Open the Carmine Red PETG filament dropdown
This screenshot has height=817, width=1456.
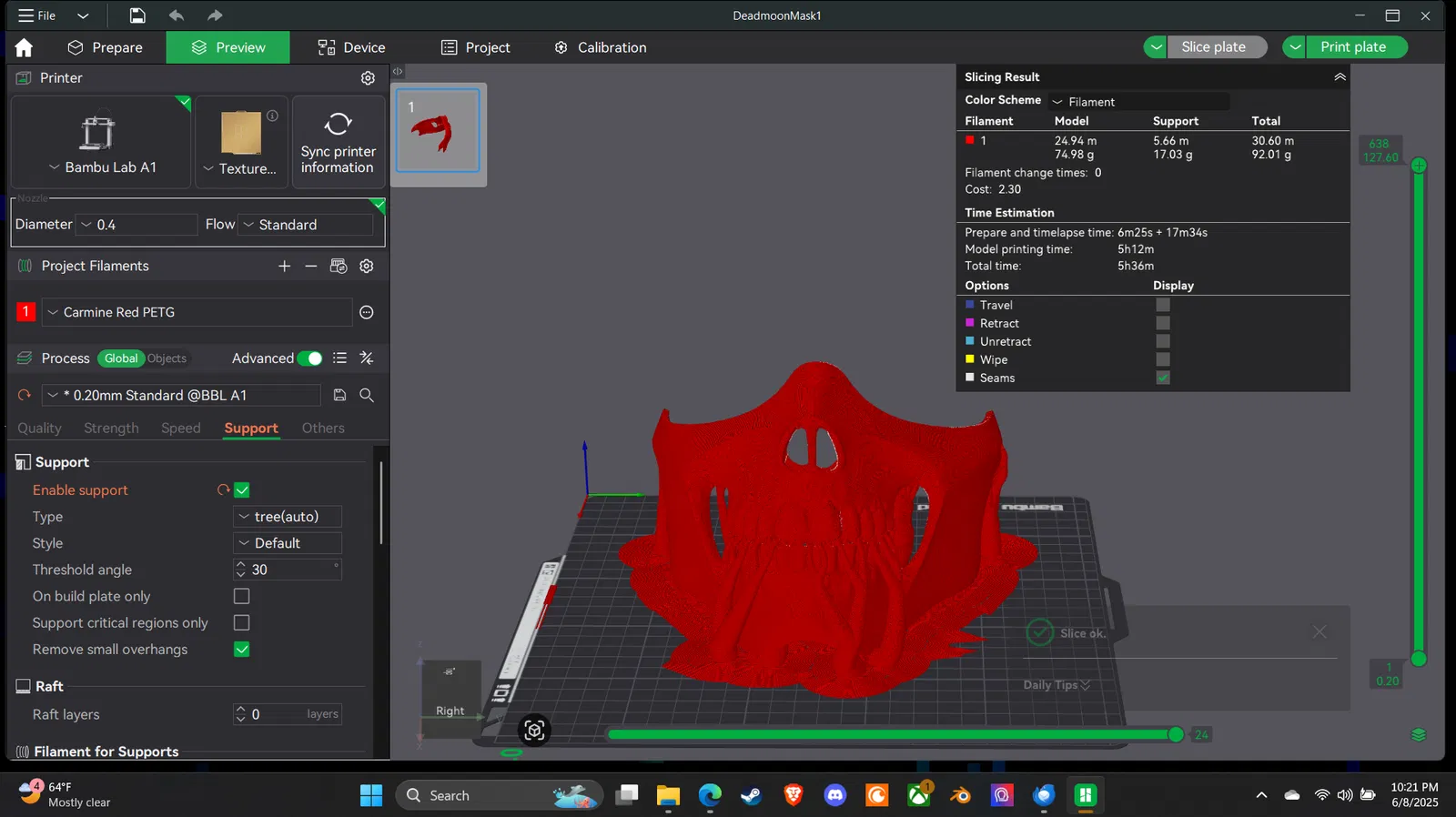point(197,312)
